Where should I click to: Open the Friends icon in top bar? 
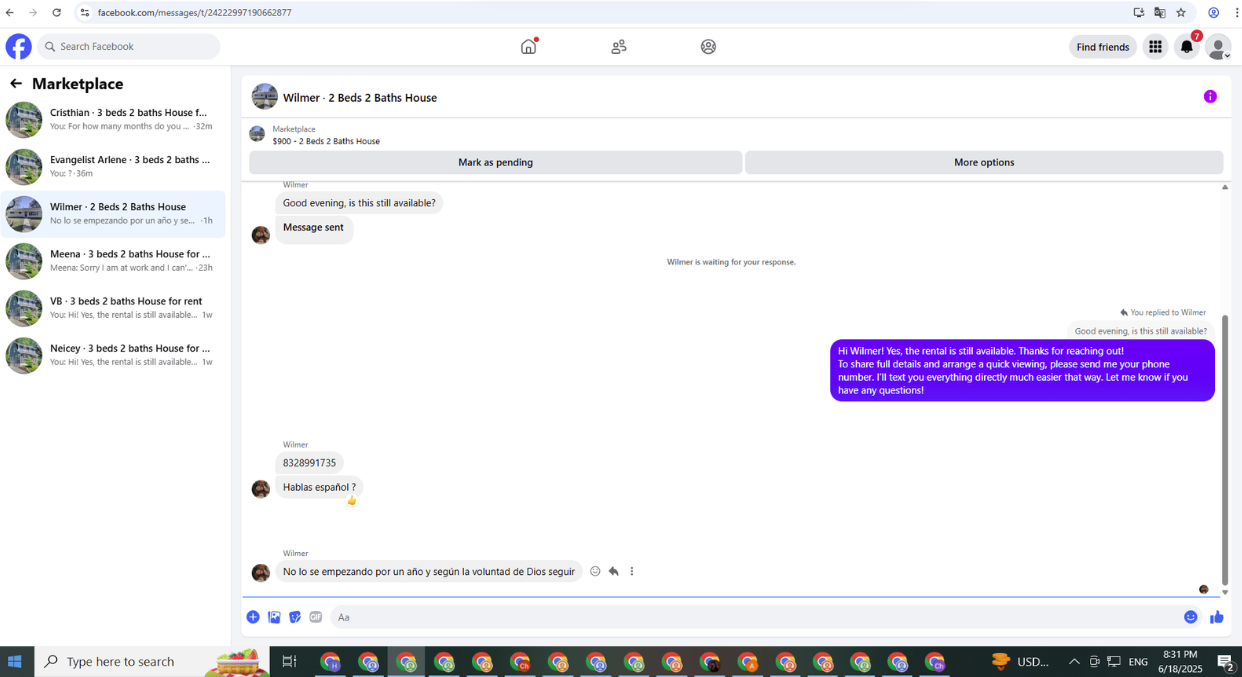(619, 46)
